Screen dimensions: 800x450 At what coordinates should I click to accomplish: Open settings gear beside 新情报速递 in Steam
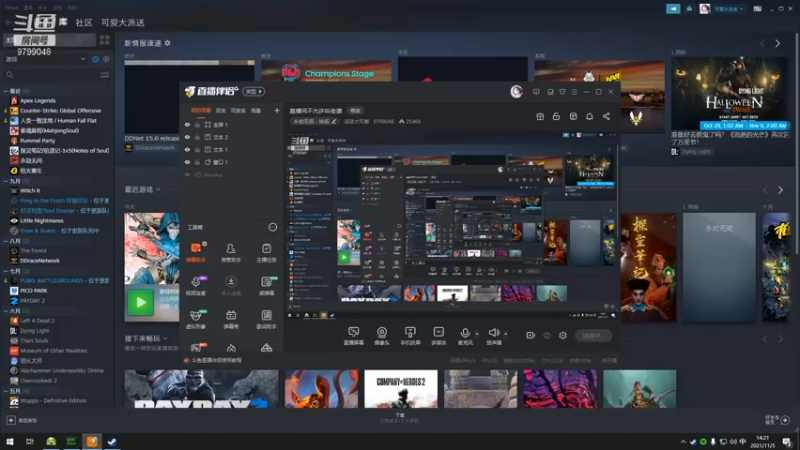click(167, 43)
